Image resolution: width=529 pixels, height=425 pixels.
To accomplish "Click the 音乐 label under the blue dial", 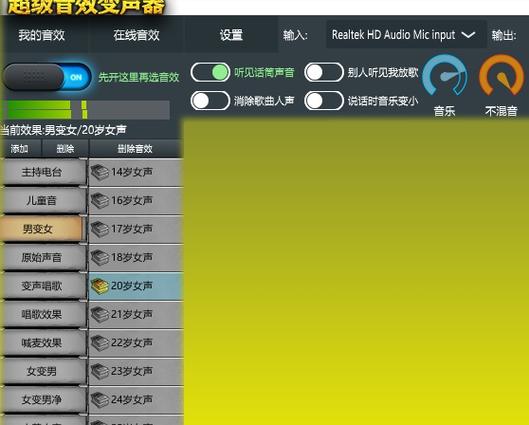I will click(x=444, y=111).
